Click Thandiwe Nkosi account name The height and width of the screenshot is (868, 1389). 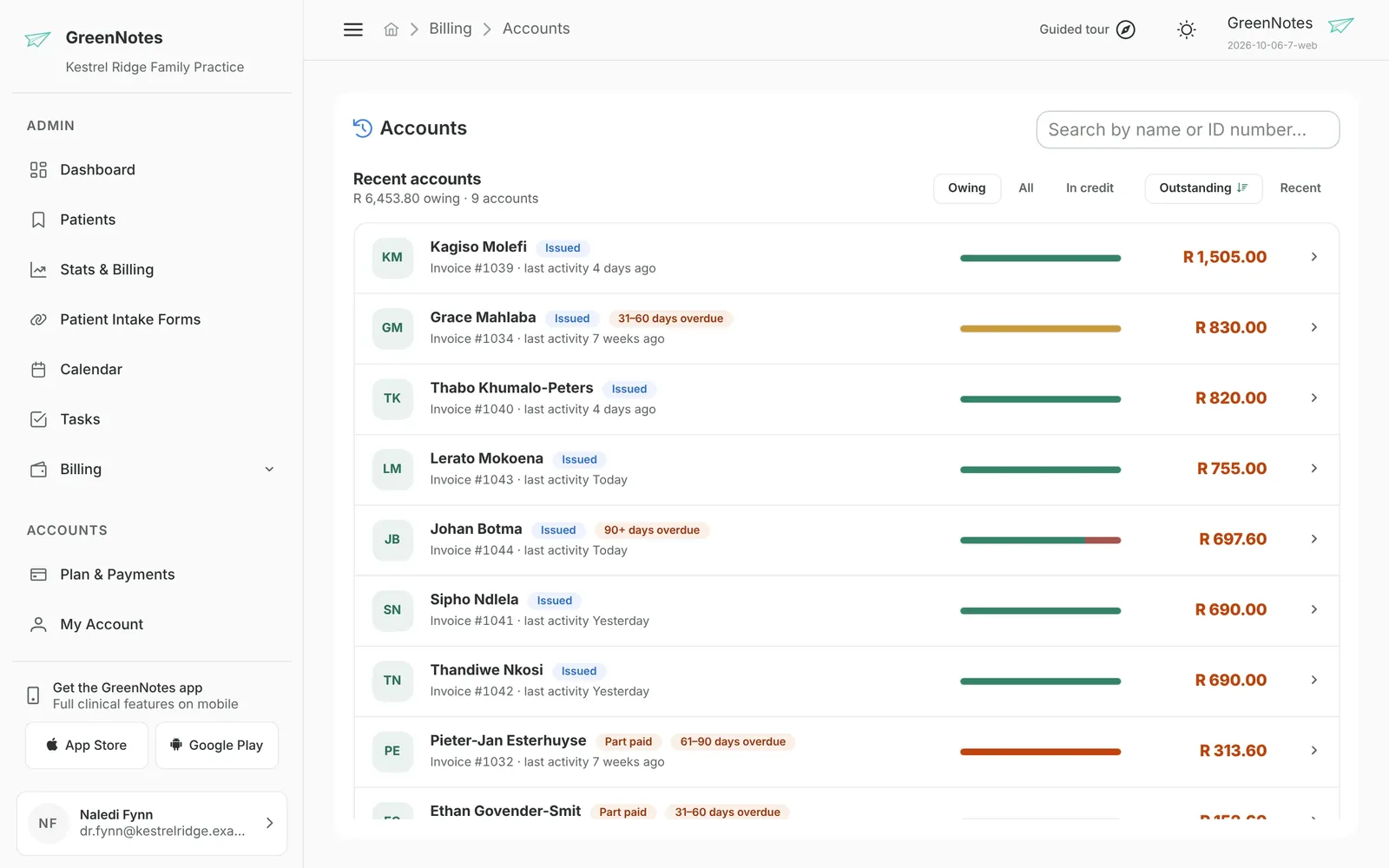pos(487,670)
